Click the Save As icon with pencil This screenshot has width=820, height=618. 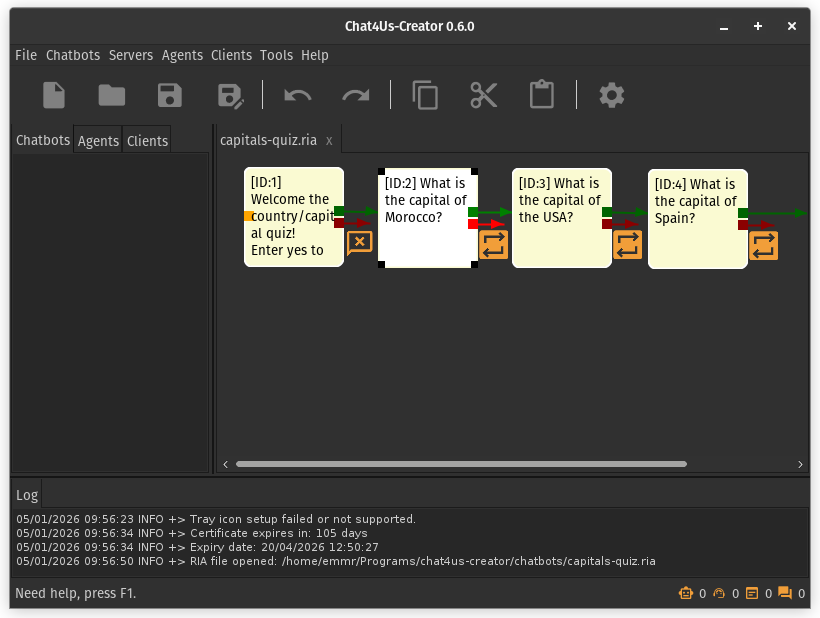[231, 95]
